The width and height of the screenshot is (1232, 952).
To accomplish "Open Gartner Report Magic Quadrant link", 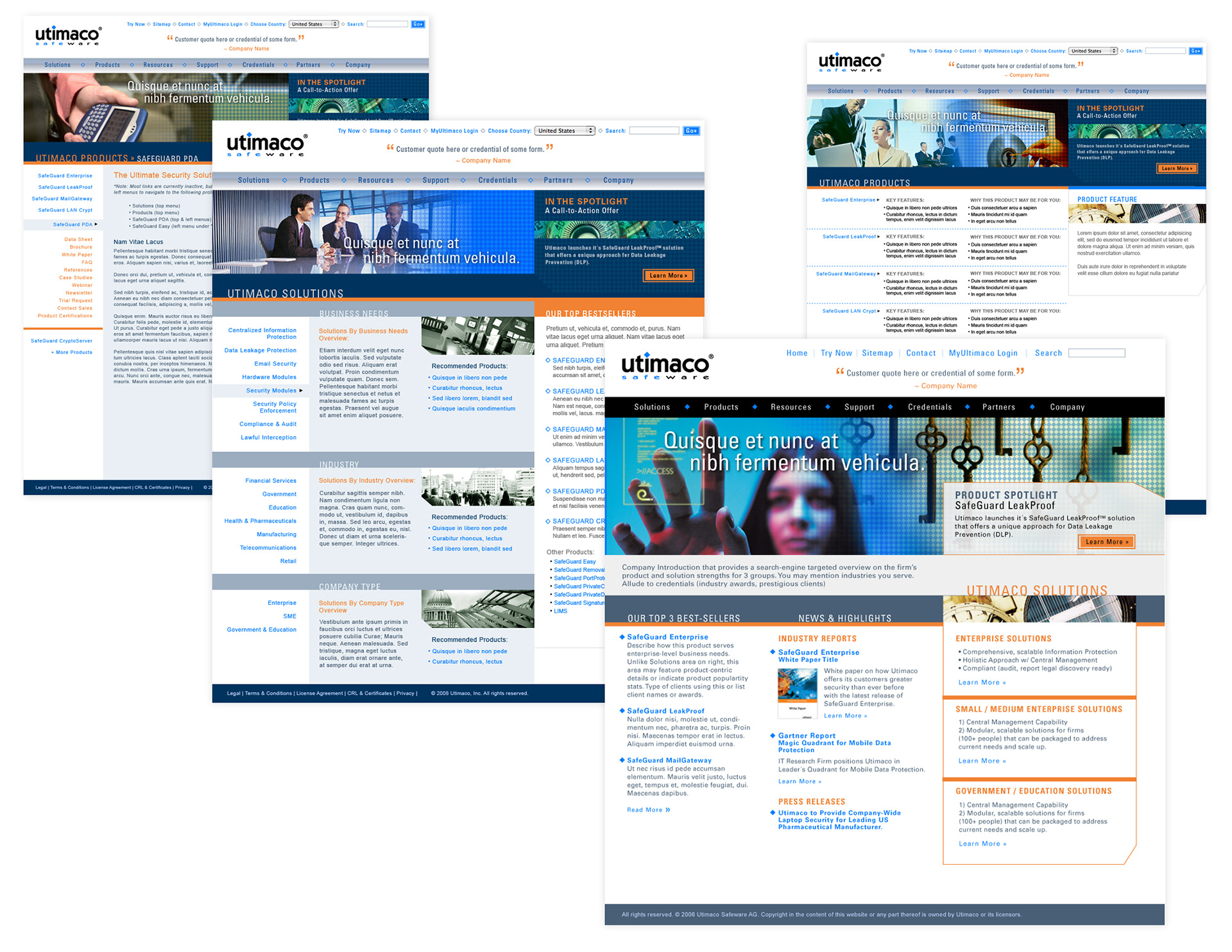I will (834, 743).
